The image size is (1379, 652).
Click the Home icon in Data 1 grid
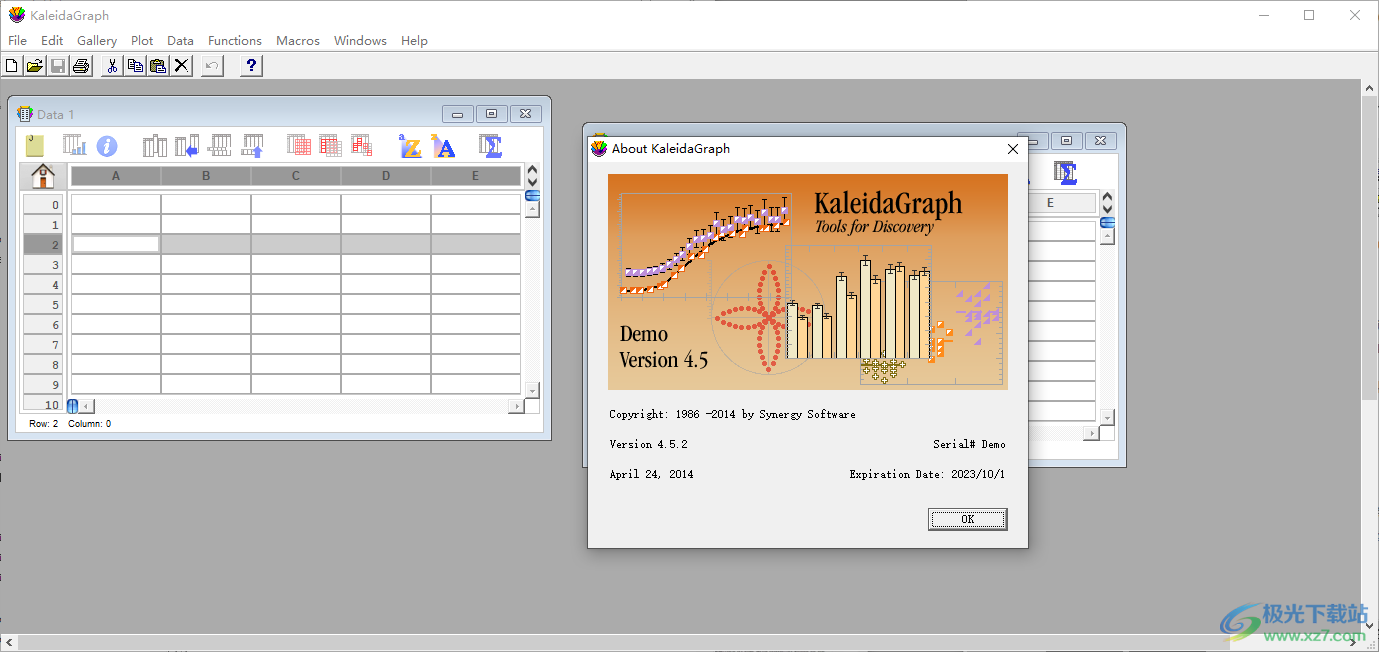click(x=43, y=176)
